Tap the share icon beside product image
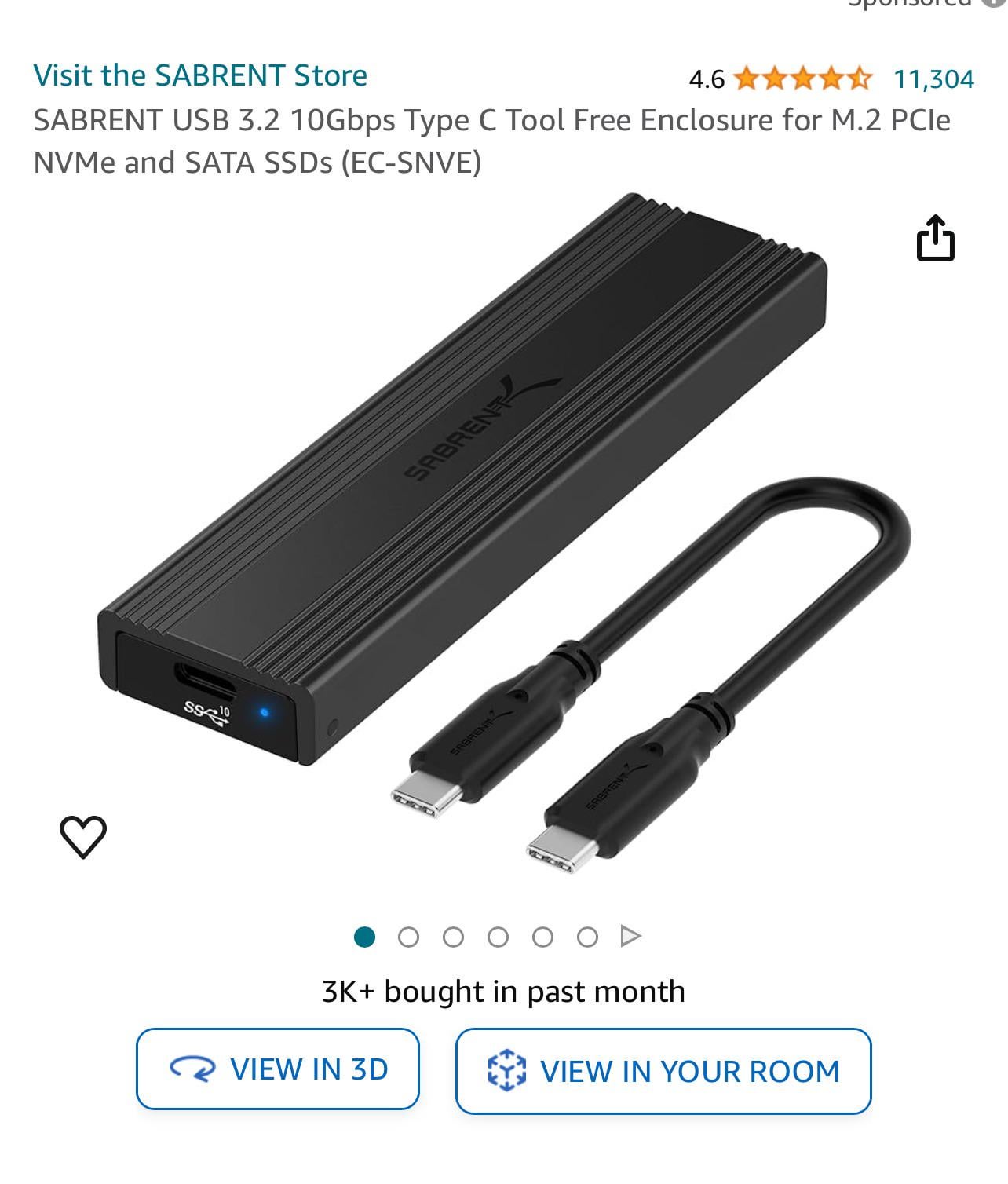This screenshot has height=1184, width=1008. 935,237
